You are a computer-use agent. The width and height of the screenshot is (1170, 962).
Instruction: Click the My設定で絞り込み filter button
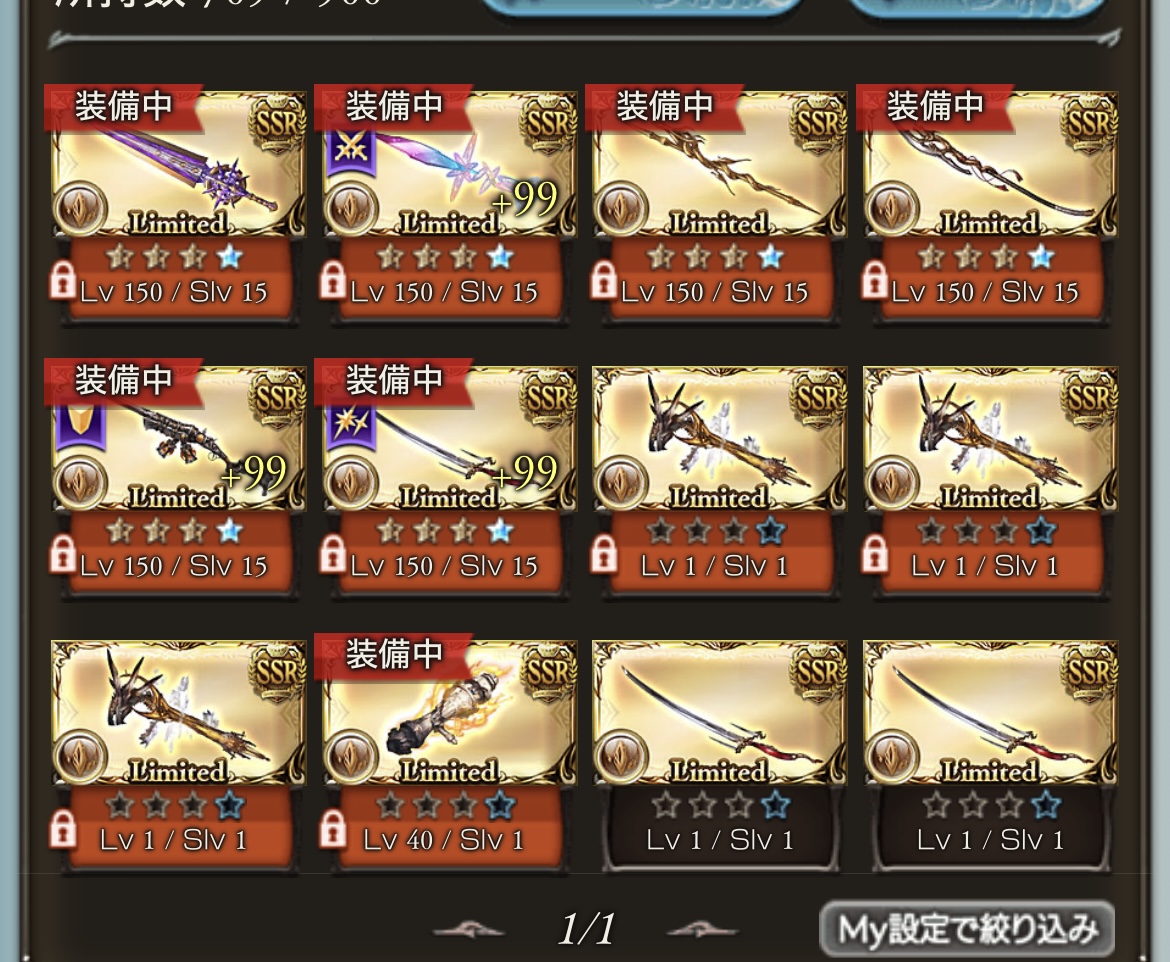tap(967, 929)
